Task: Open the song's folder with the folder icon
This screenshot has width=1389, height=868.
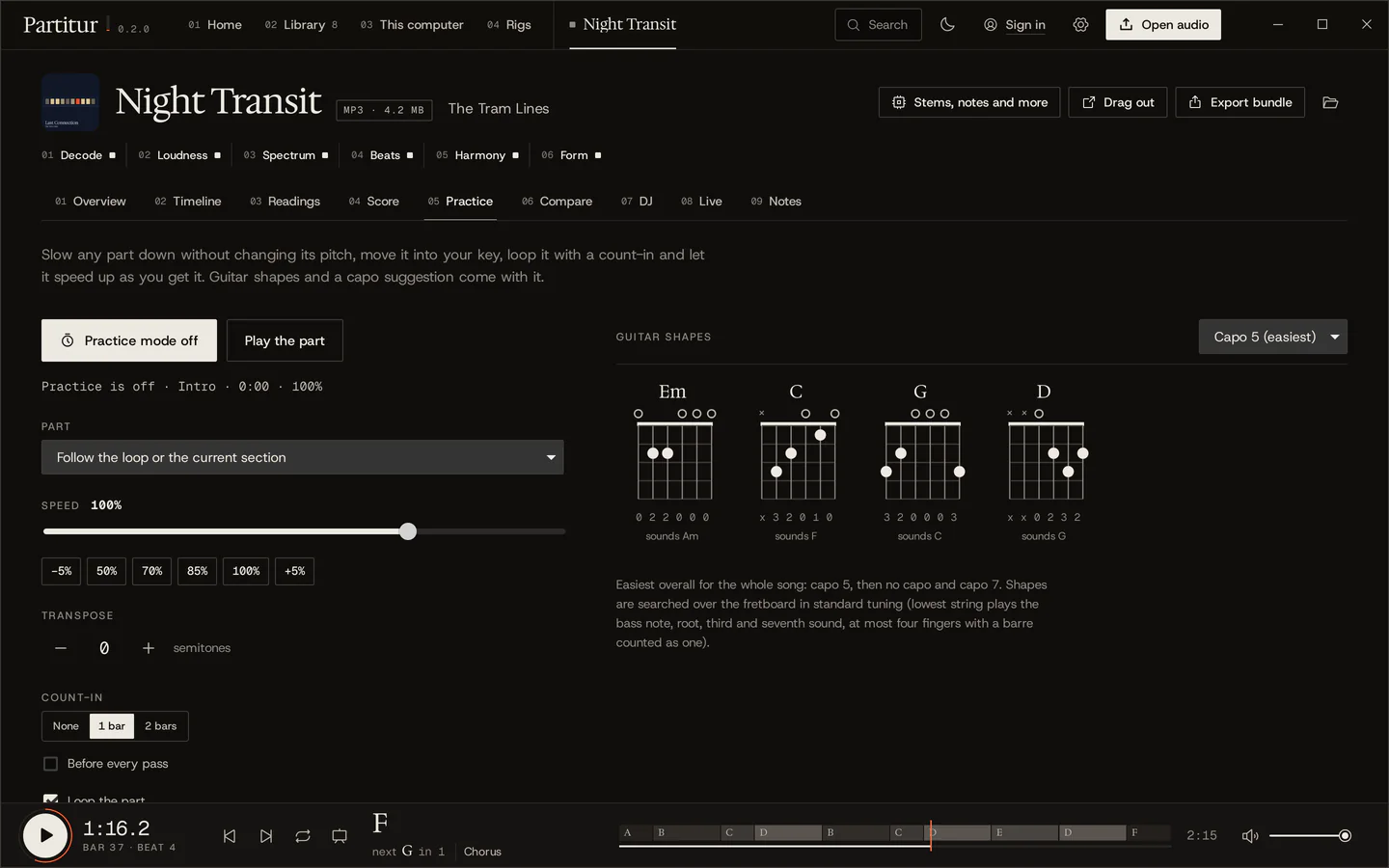Action: click(1330, 102)
